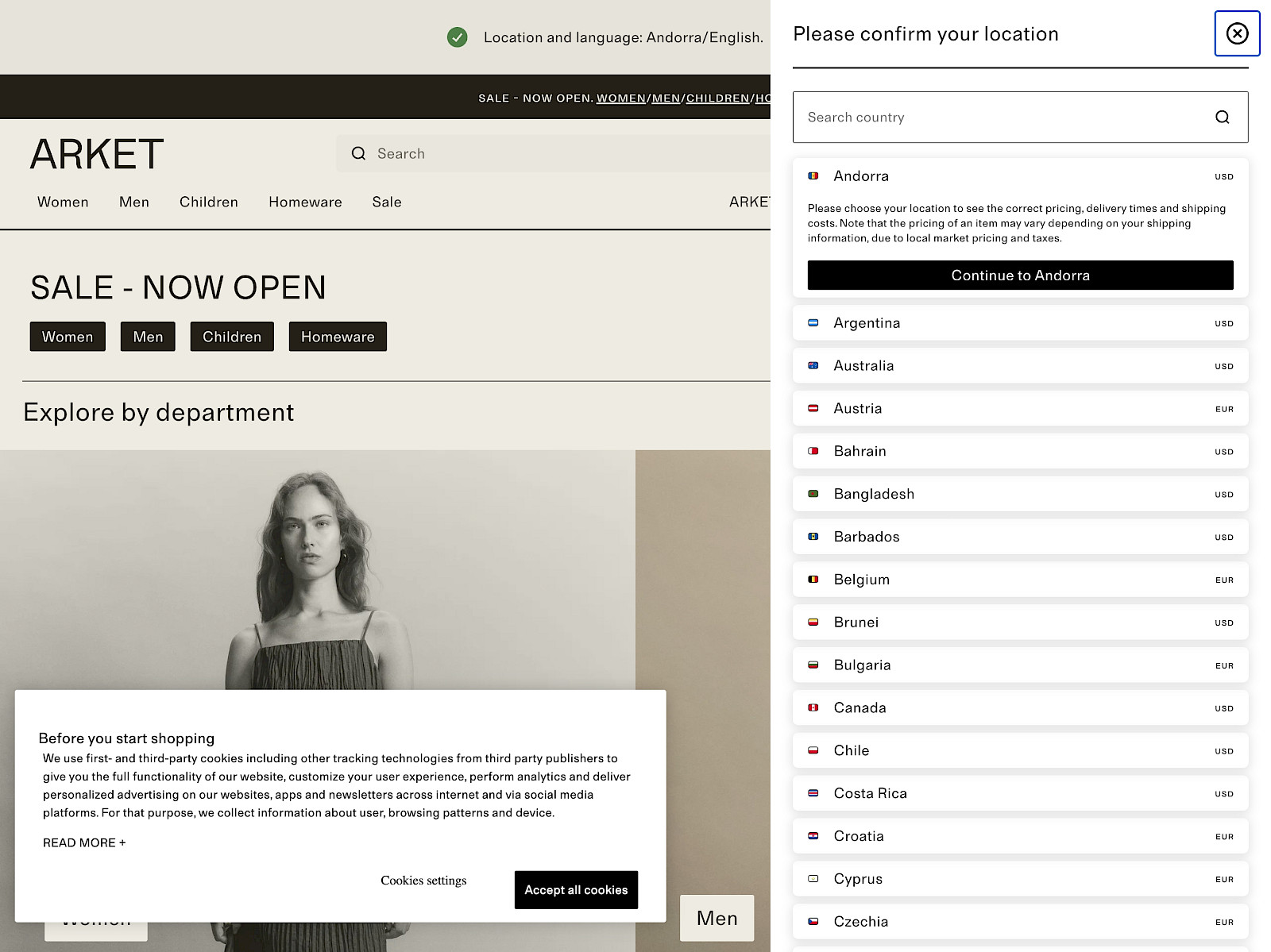Expand the READ MORE cookie details
This screenshot has width=1271, height=952.
click(84, 842)
